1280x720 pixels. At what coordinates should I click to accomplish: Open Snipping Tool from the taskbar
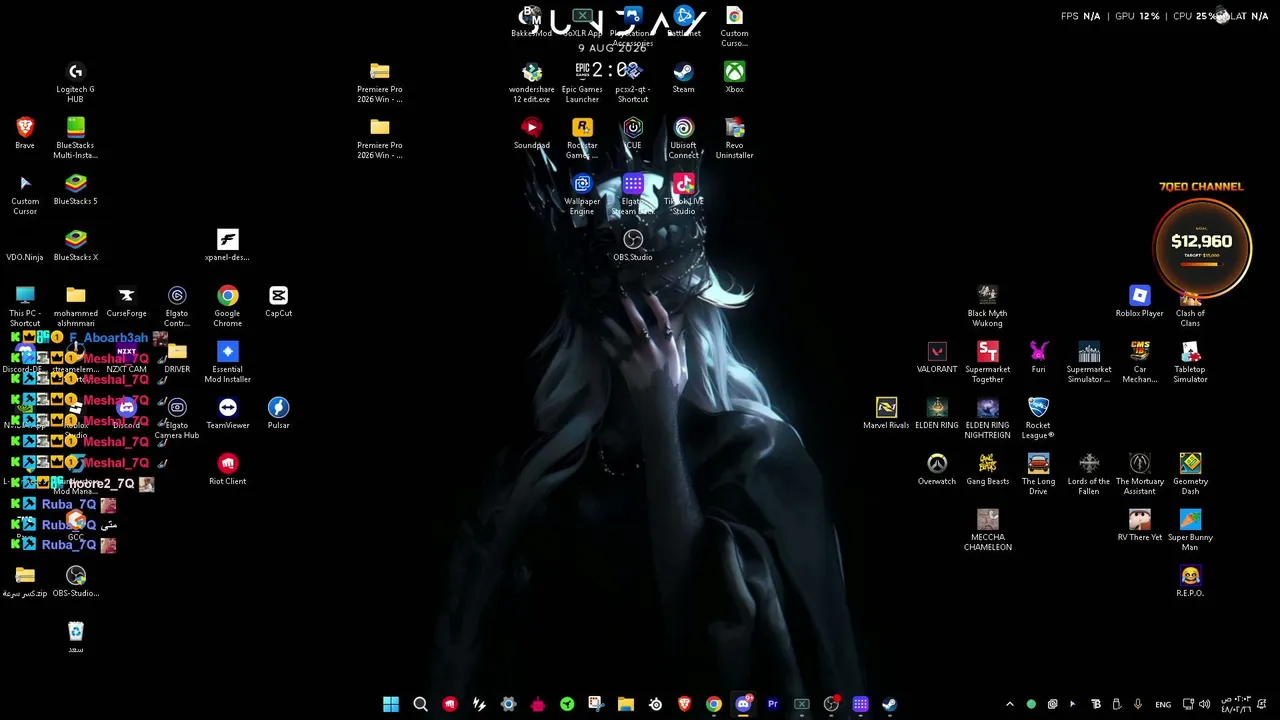(596, 704)
